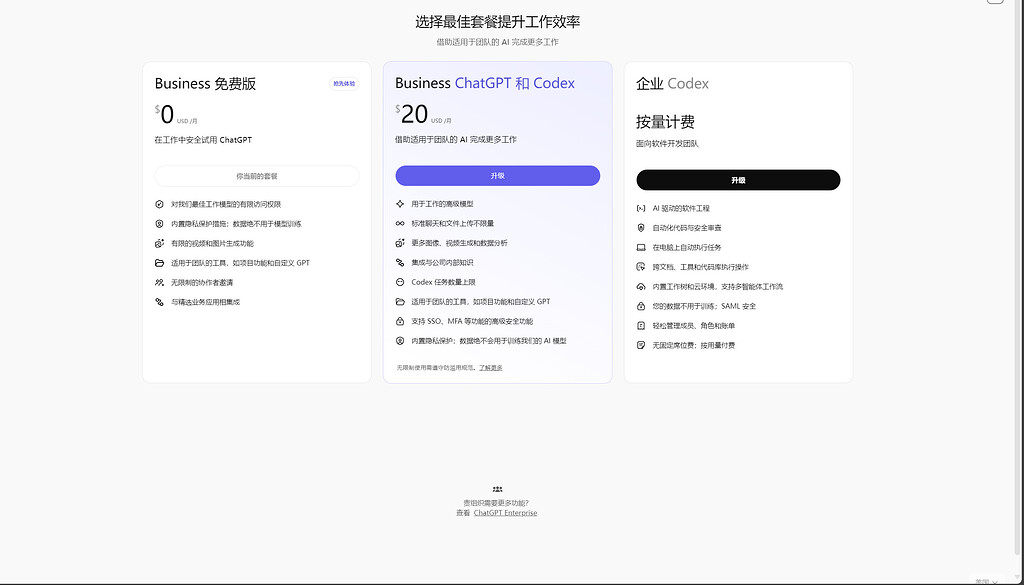Click the text Codex 任务数量上限
This screenshot has height=585, width=1024.
click(x=443, y=282)
